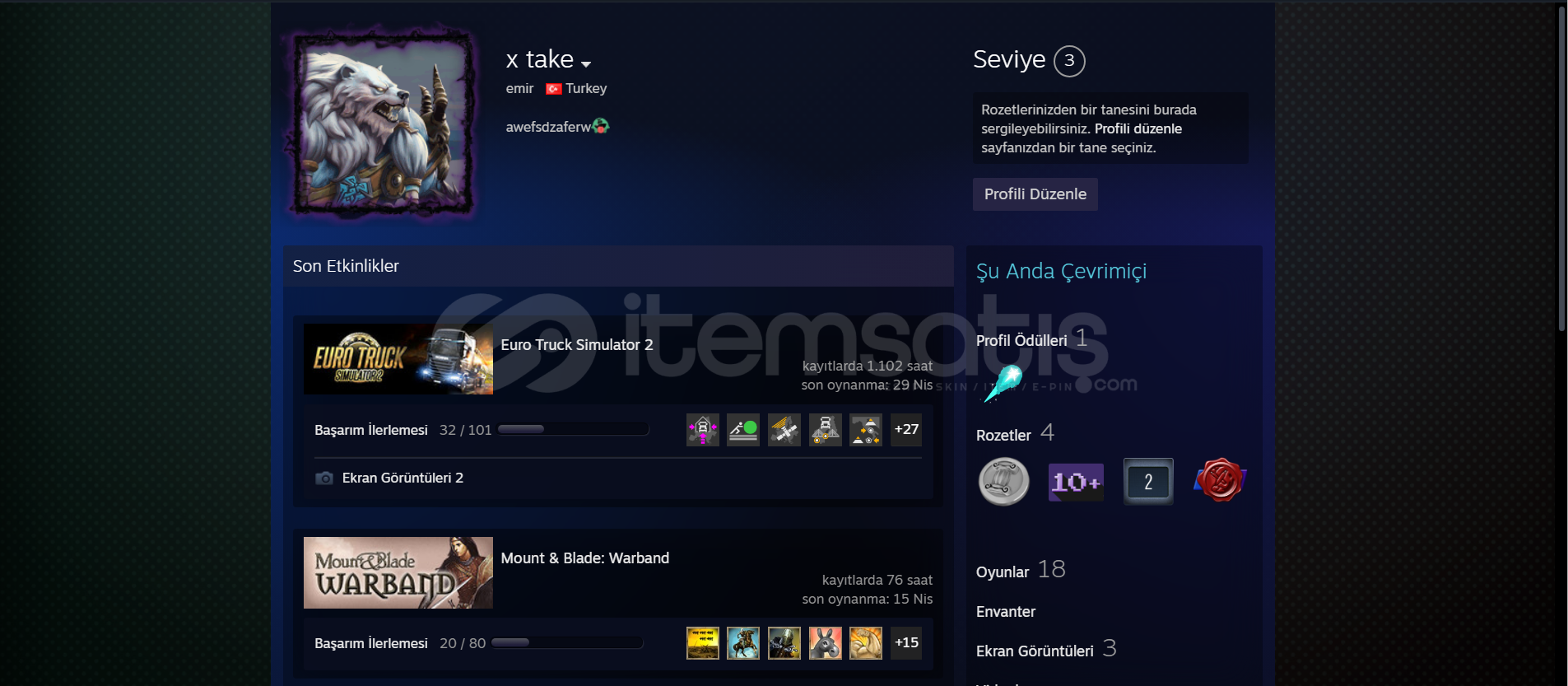Image resolution: width=1568 pixels, height=686 pixels.
Task: Open first Warband achievement yellow icon
Action: 703,643
